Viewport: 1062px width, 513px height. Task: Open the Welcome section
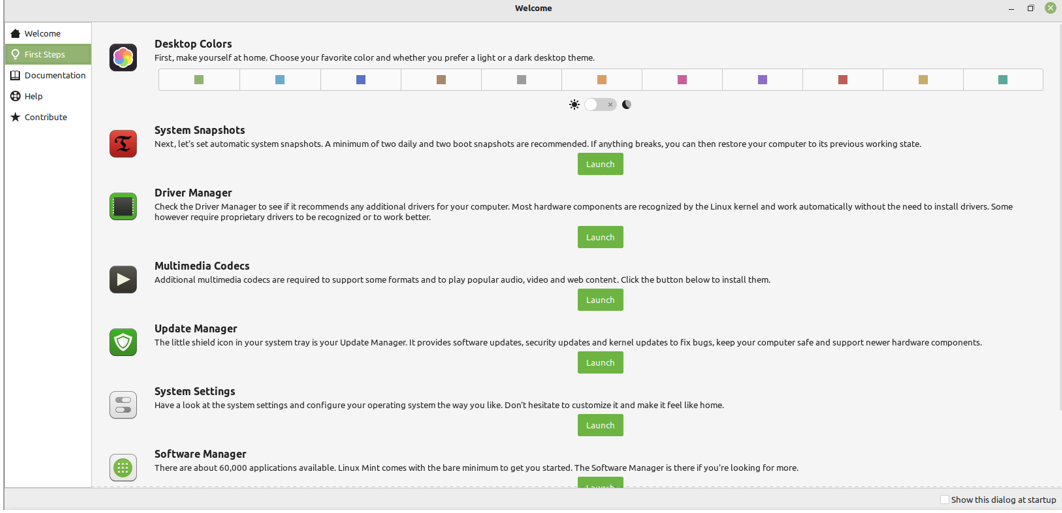(x=47, y=33)
